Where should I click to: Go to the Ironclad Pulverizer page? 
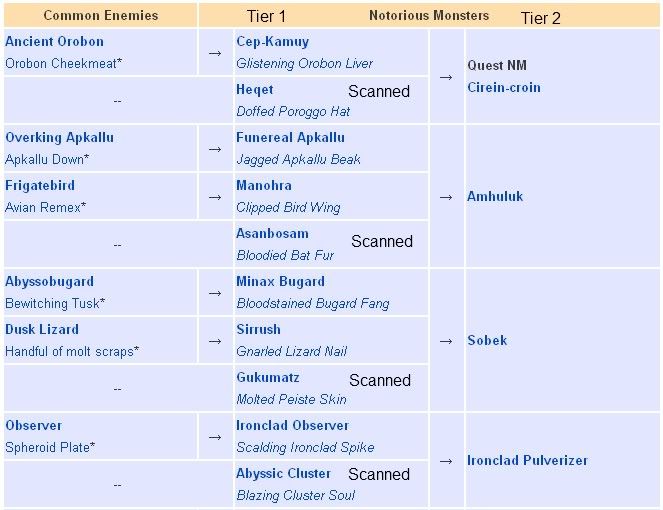click(527, 461)
